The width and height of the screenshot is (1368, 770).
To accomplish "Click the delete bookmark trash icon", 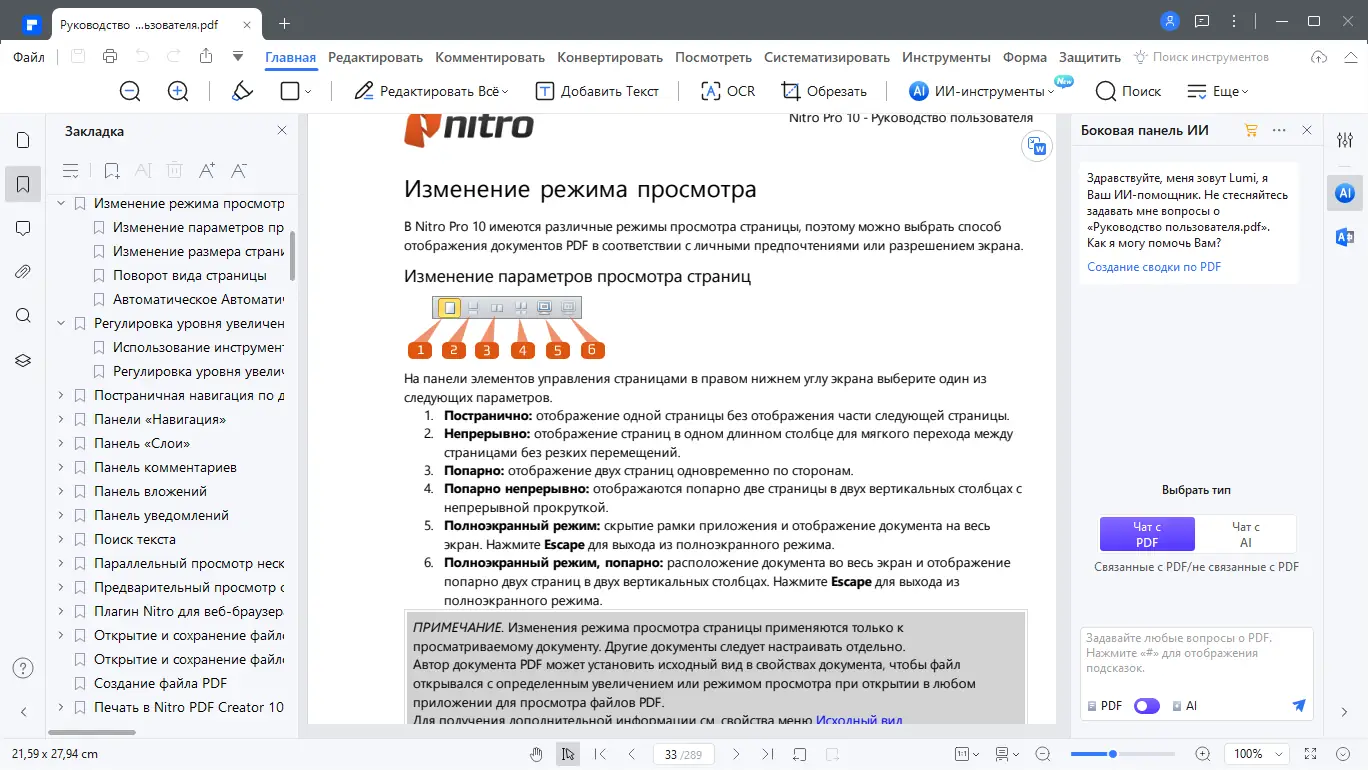I will tap(174, 171).
